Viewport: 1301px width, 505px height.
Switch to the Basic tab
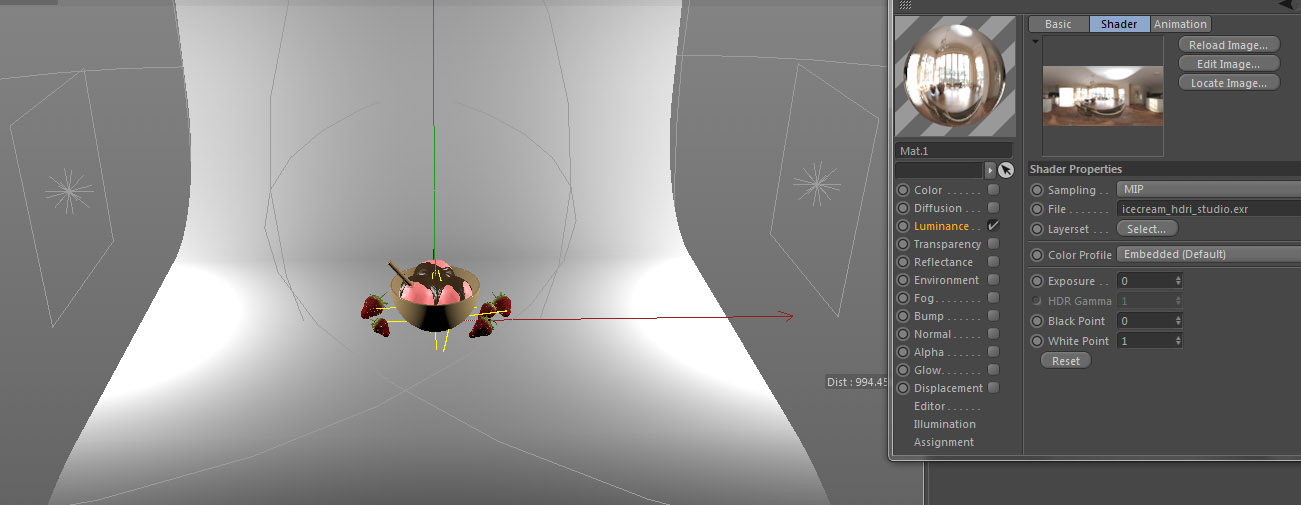[x=1058, y=24]
